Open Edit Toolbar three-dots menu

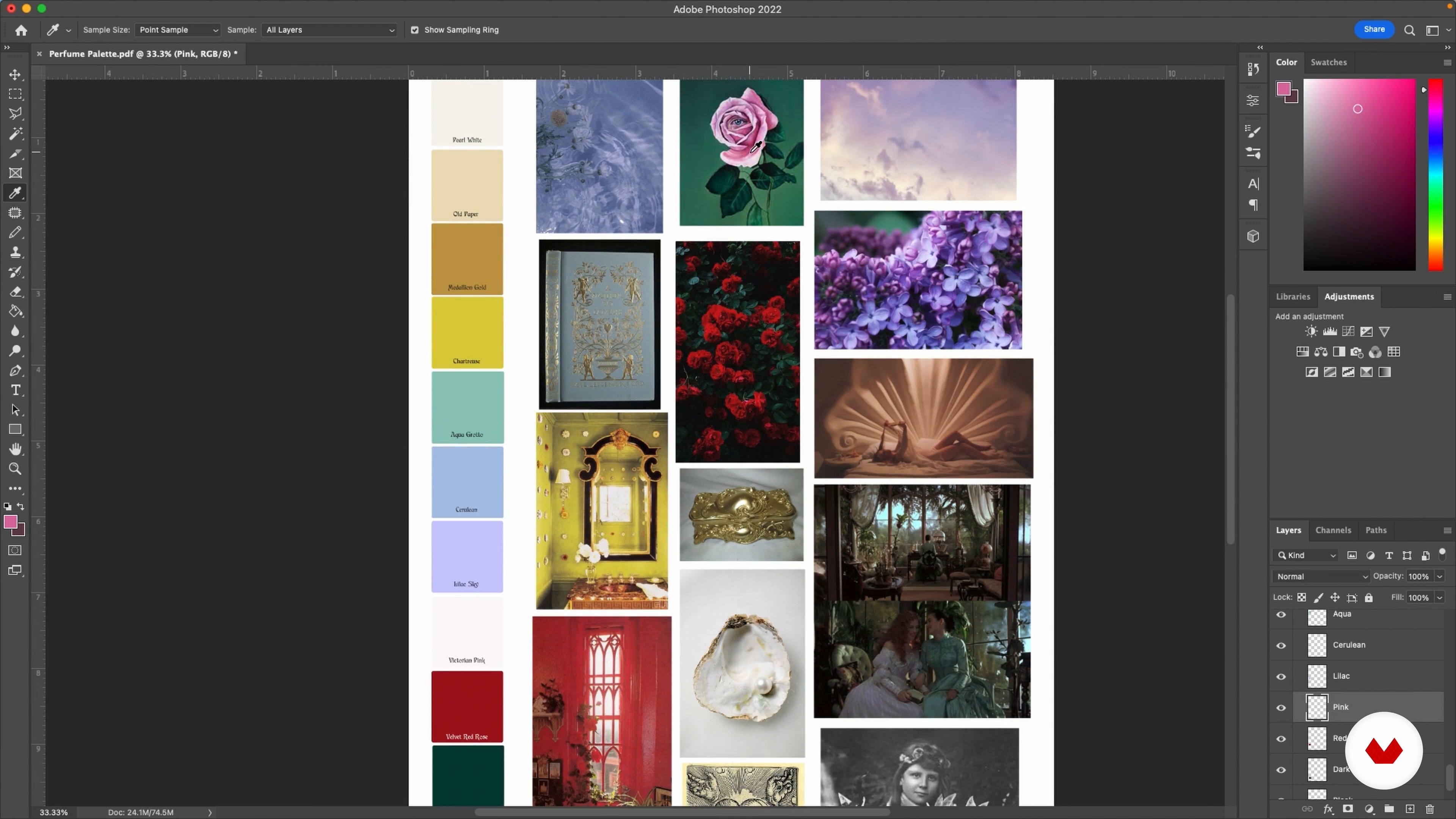[x=15, y=489]
